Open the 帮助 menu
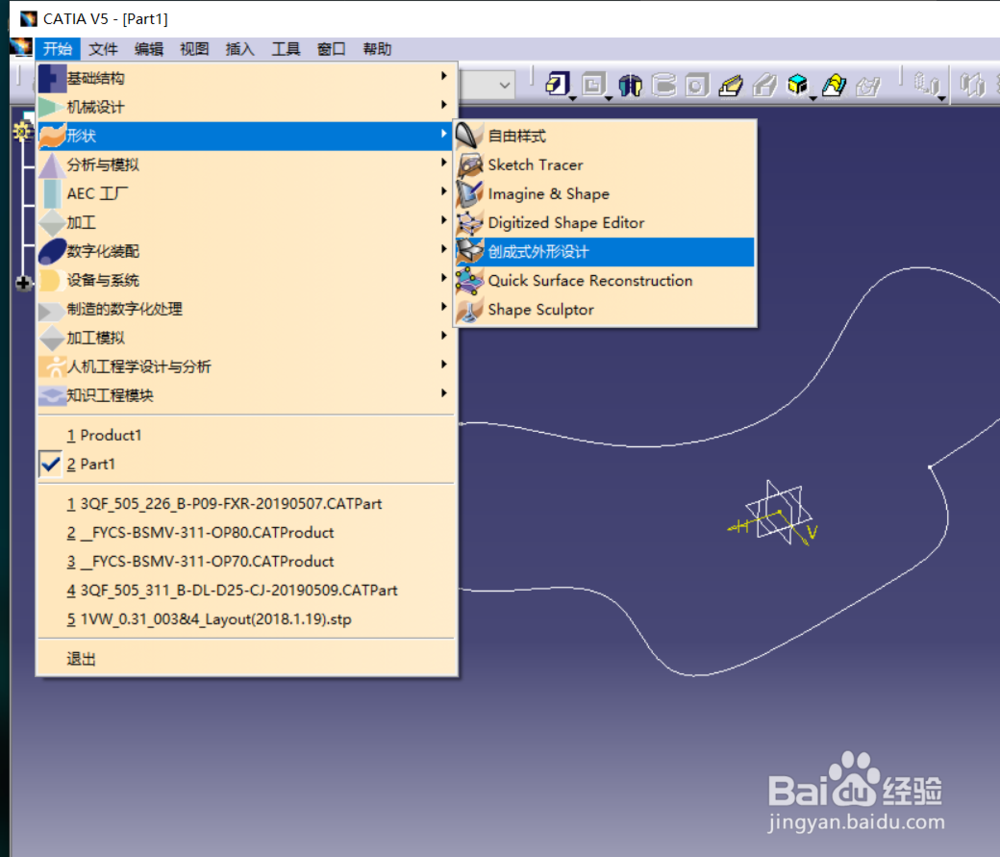The image size is (1000, 857). tap(377, 48)
